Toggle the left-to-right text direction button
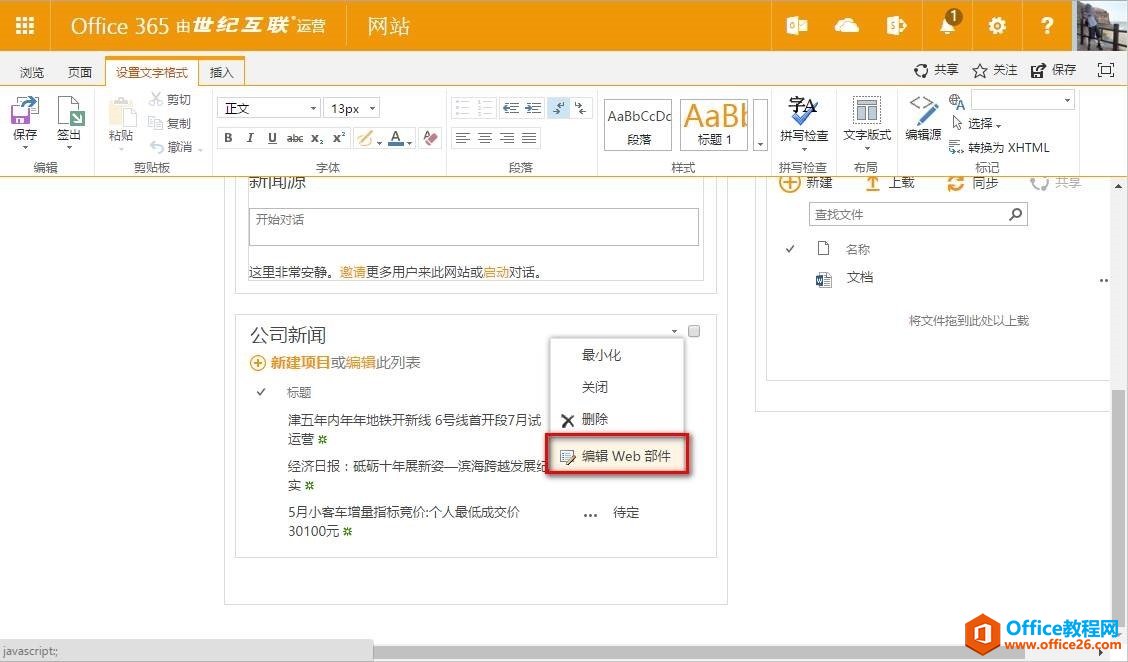Screen dimensions: 1128x662 [558, 108]
